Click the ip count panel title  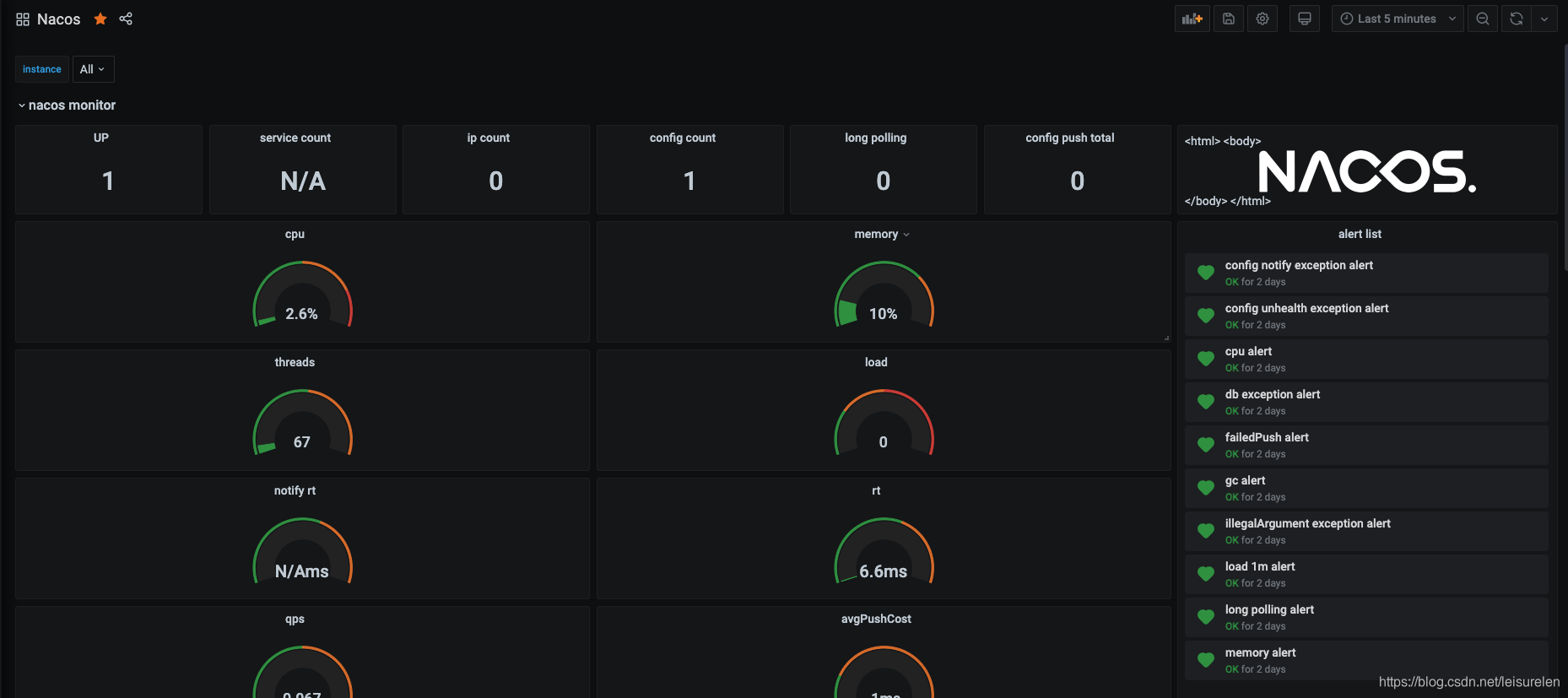pos(489,138)
